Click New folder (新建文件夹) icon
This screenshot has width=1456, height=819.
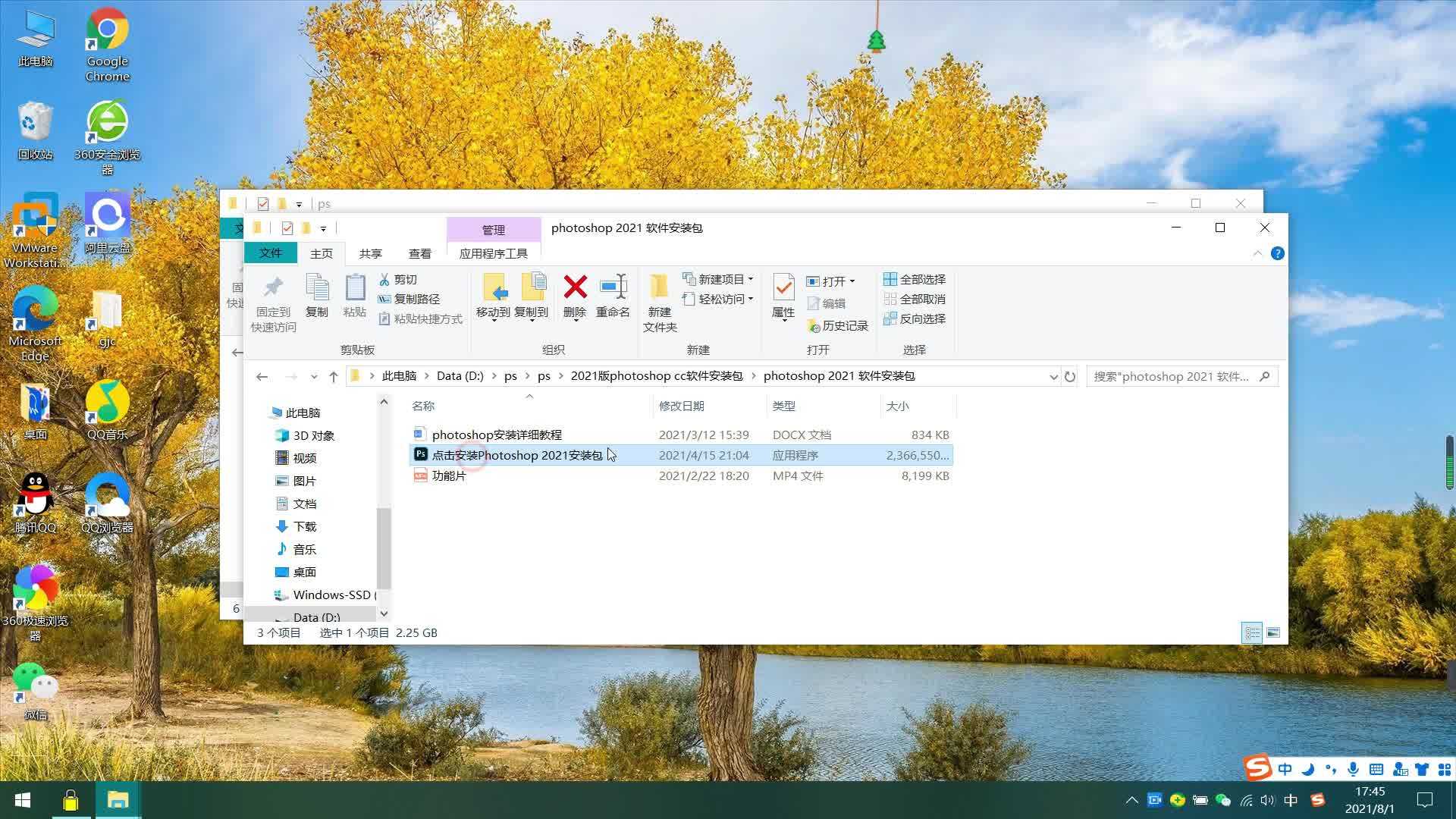[x=660, y=287]
